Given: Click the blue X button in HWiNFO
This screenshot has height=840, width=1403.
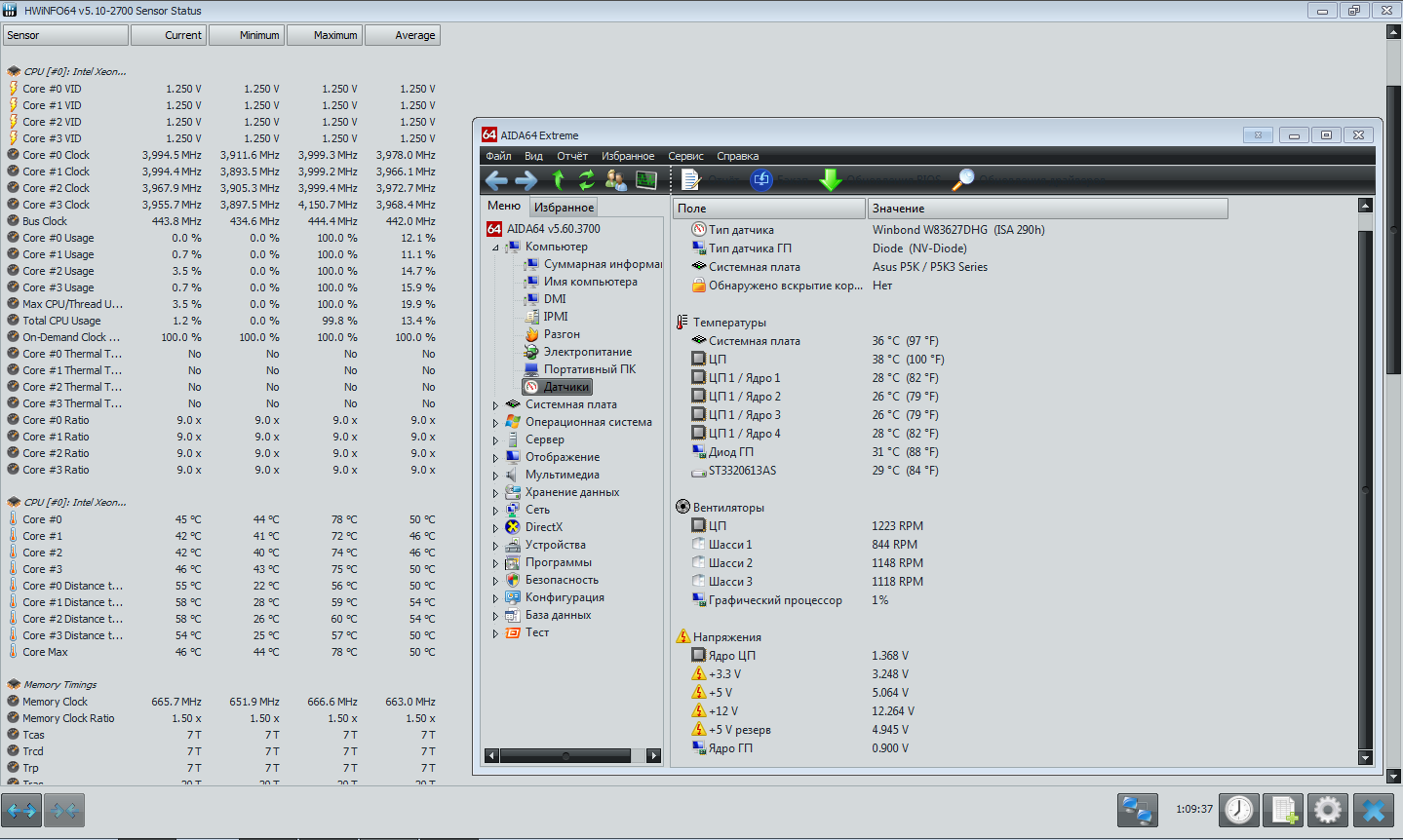Looking at the screenshot, I should [x=1374, y=810].
